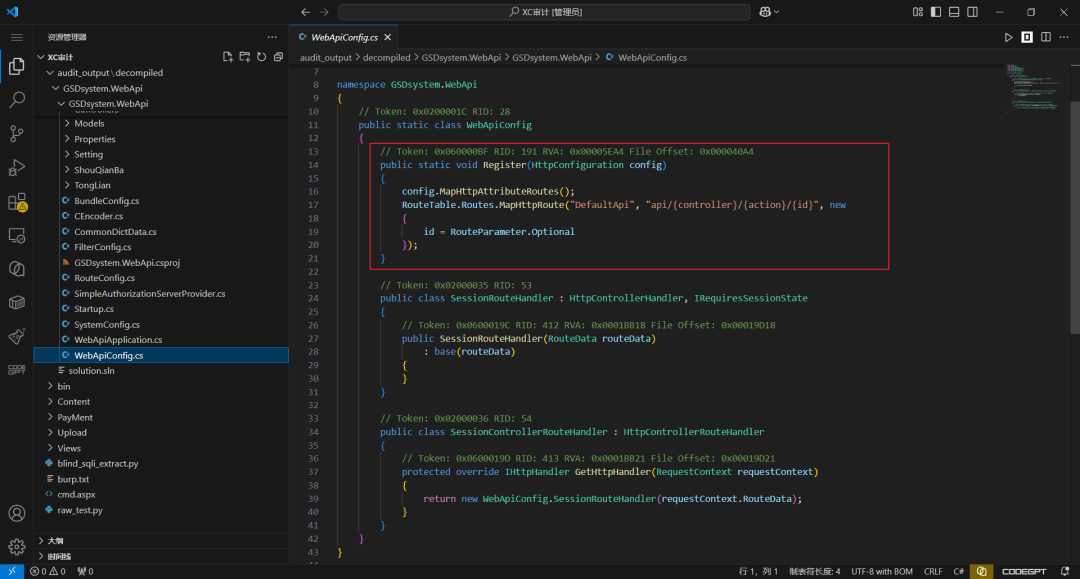Click WebApiConfig.cs in the breadcrumb
Image resolution: width=1080 pixels, height=579 pixels.
pos(652,58)
